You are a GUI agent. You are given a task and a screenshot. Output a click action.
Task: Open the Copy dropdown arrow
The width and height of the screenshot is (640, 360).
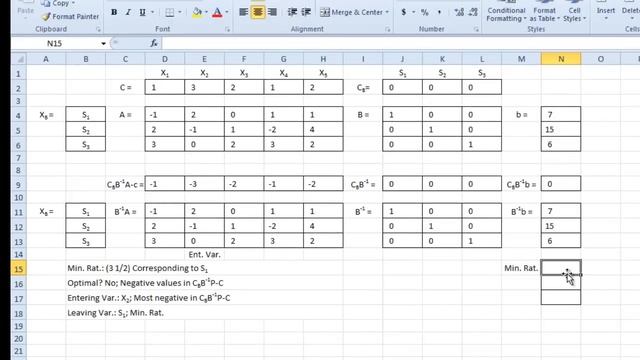point(73,3)
